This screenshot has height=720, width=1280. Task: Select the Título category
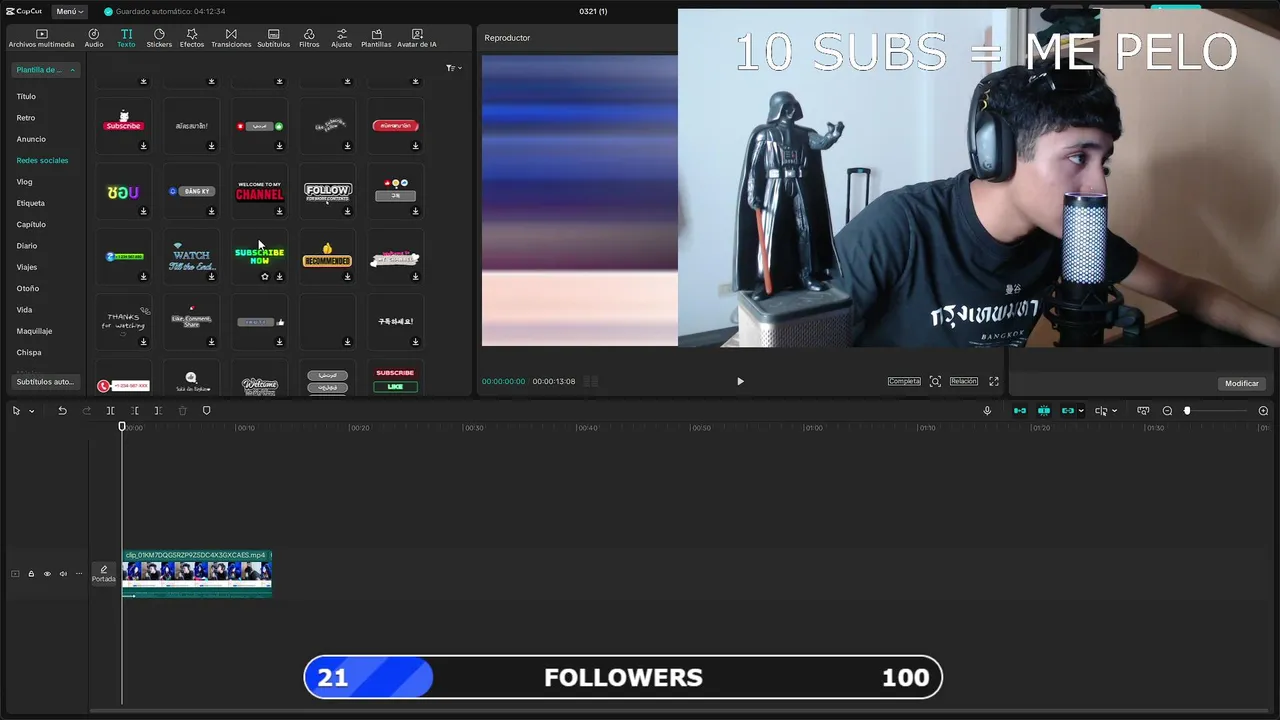click(26, 96)
